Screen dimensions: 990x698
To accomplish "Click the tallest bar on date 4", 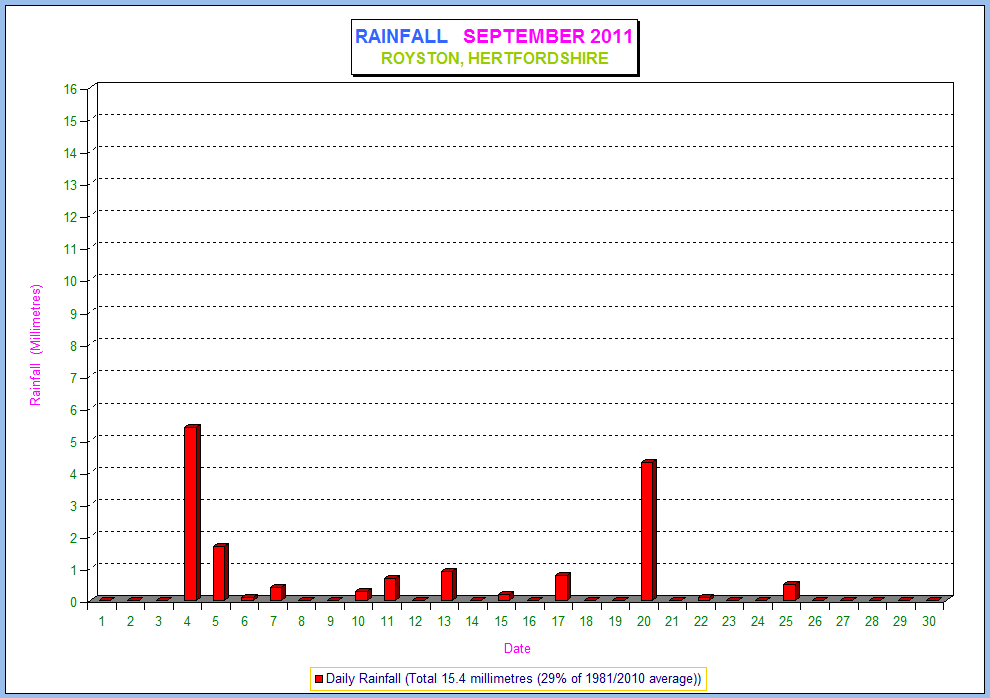I will pos(192,513).
